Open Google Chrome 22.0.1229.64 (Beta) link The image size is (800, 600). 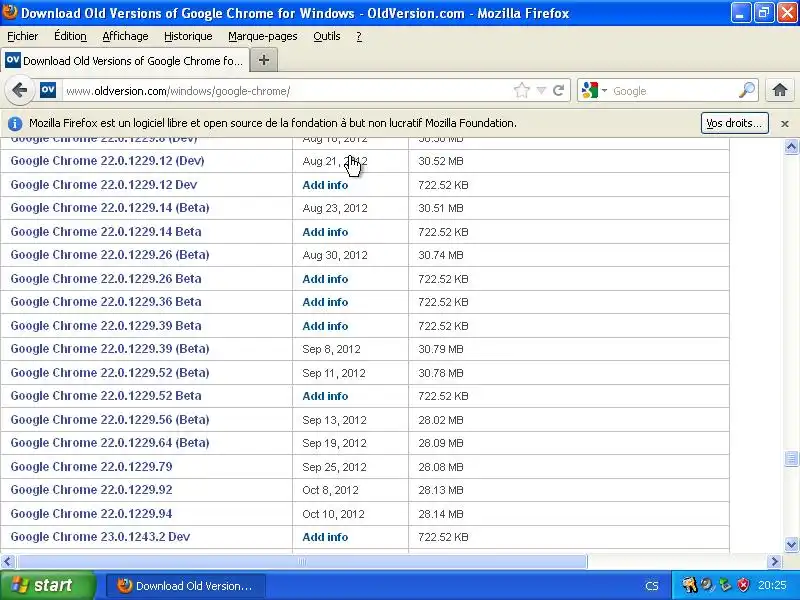click(x=110, y=442)
